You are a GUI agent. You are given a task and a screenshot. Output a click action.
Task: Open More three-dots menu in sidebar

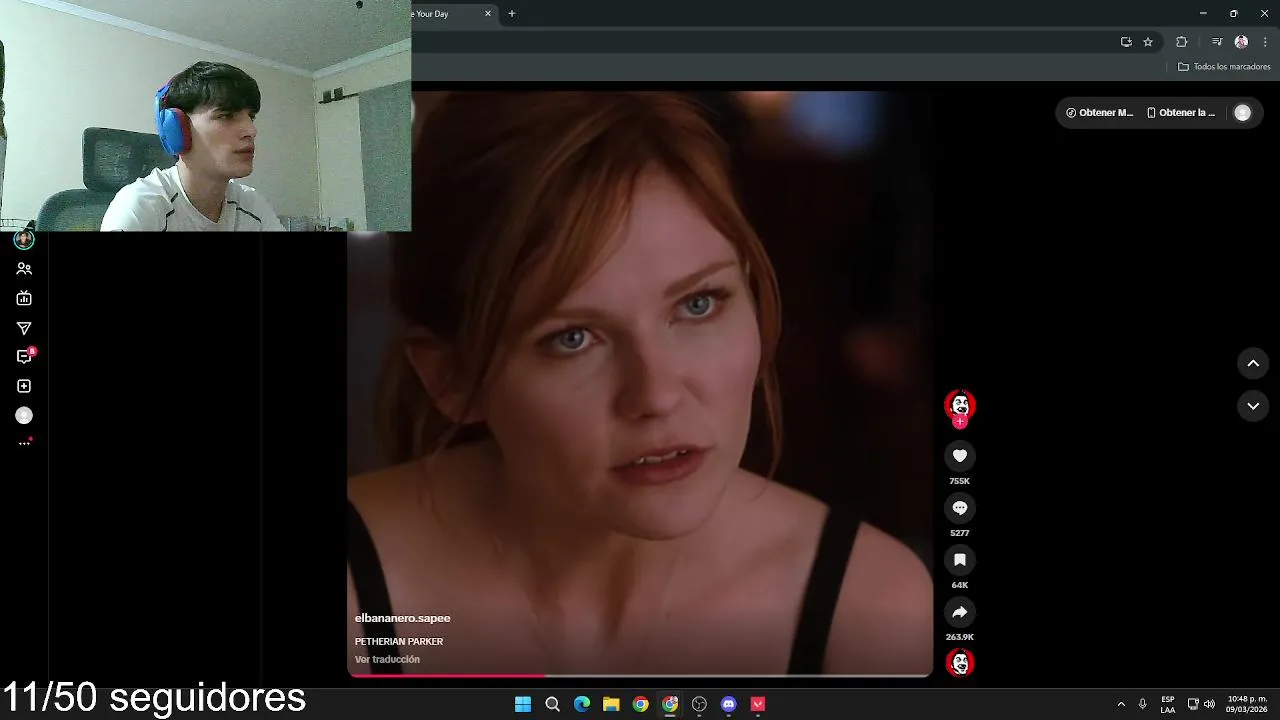pos(24,444)
